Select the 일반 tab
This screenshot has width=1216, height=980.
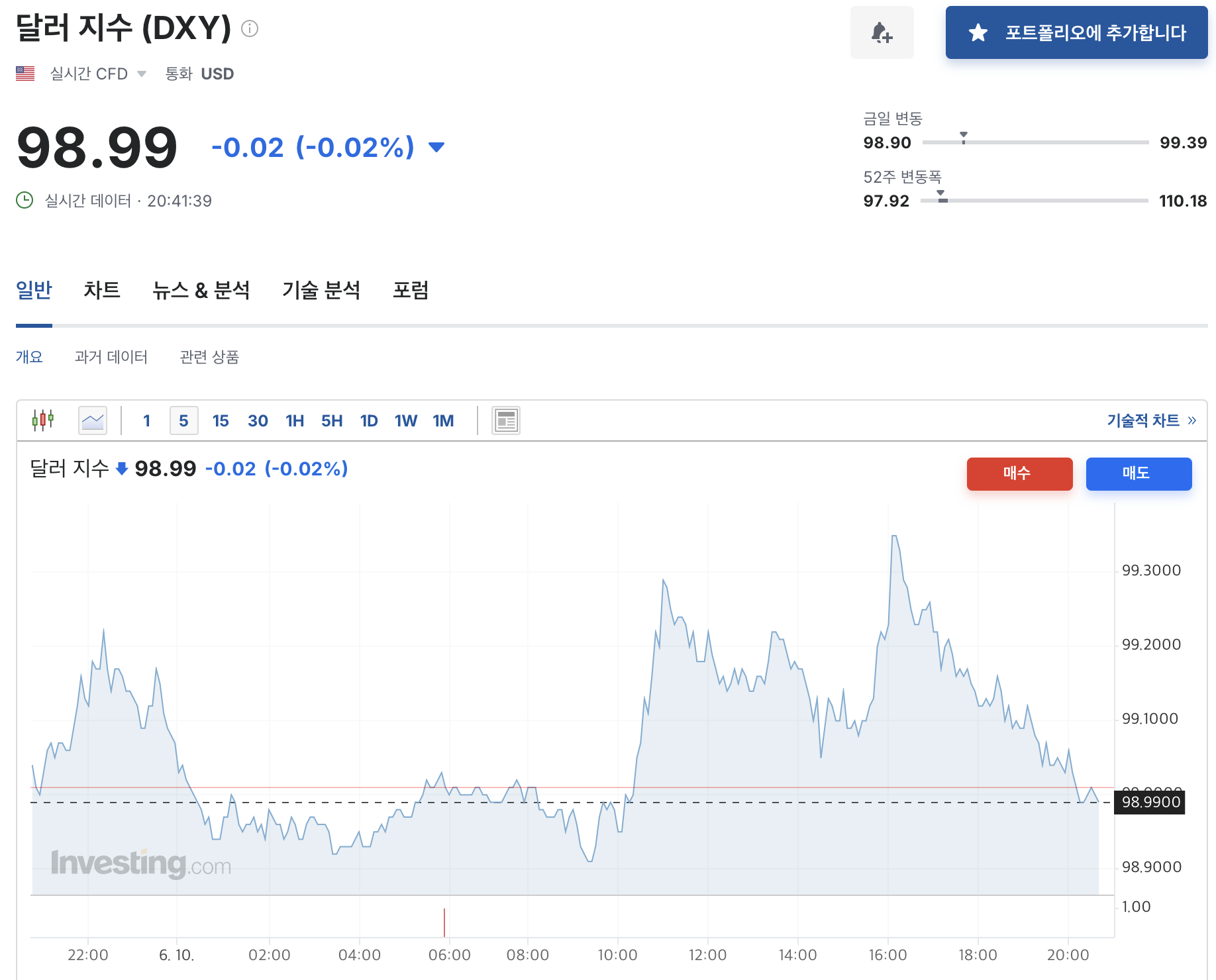34,290
